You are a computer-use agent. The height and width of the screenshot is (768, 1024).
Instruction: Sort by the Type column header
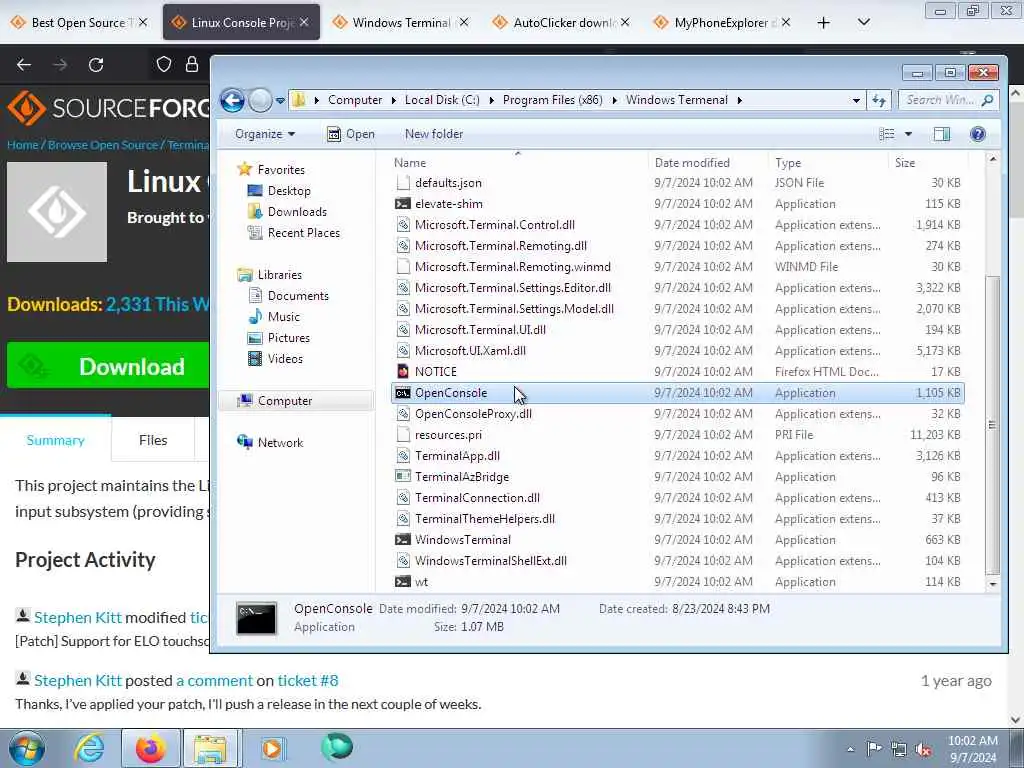click(788, 163)
